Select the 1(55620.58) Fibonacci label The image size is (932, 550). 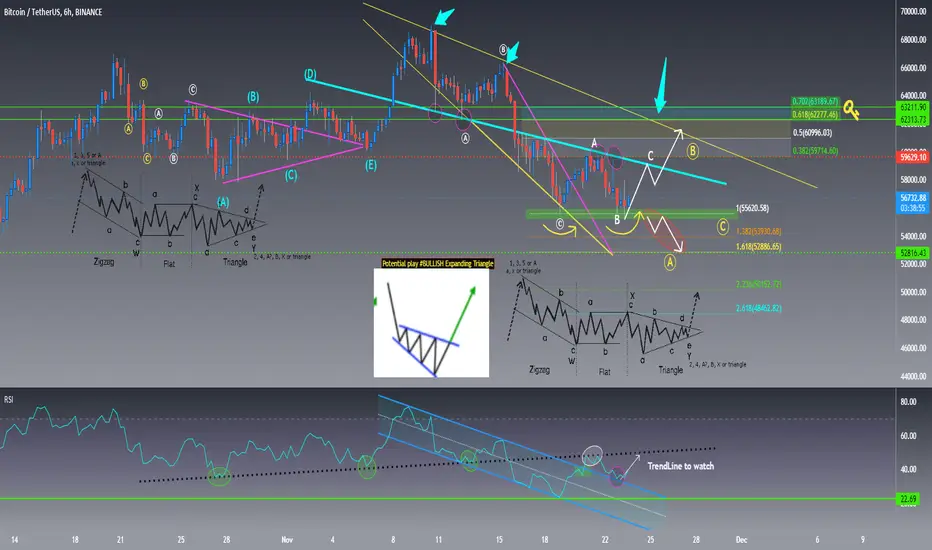click(752, 208)
